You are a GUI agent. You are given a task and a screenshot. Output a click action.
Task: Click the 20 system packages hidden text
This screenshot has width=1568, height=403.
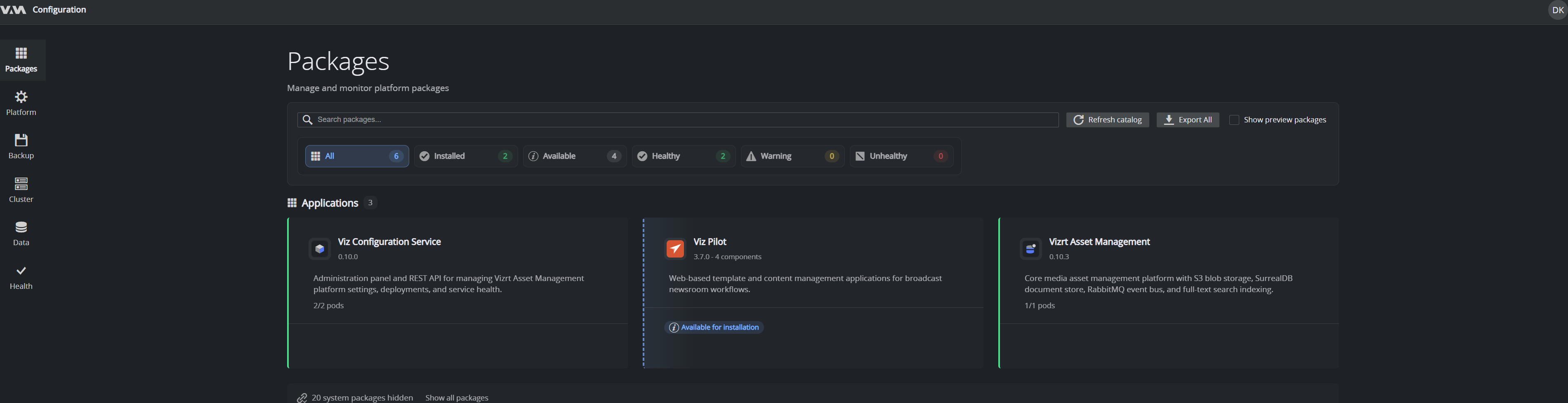pyautogui.click(x=362, y=398)
